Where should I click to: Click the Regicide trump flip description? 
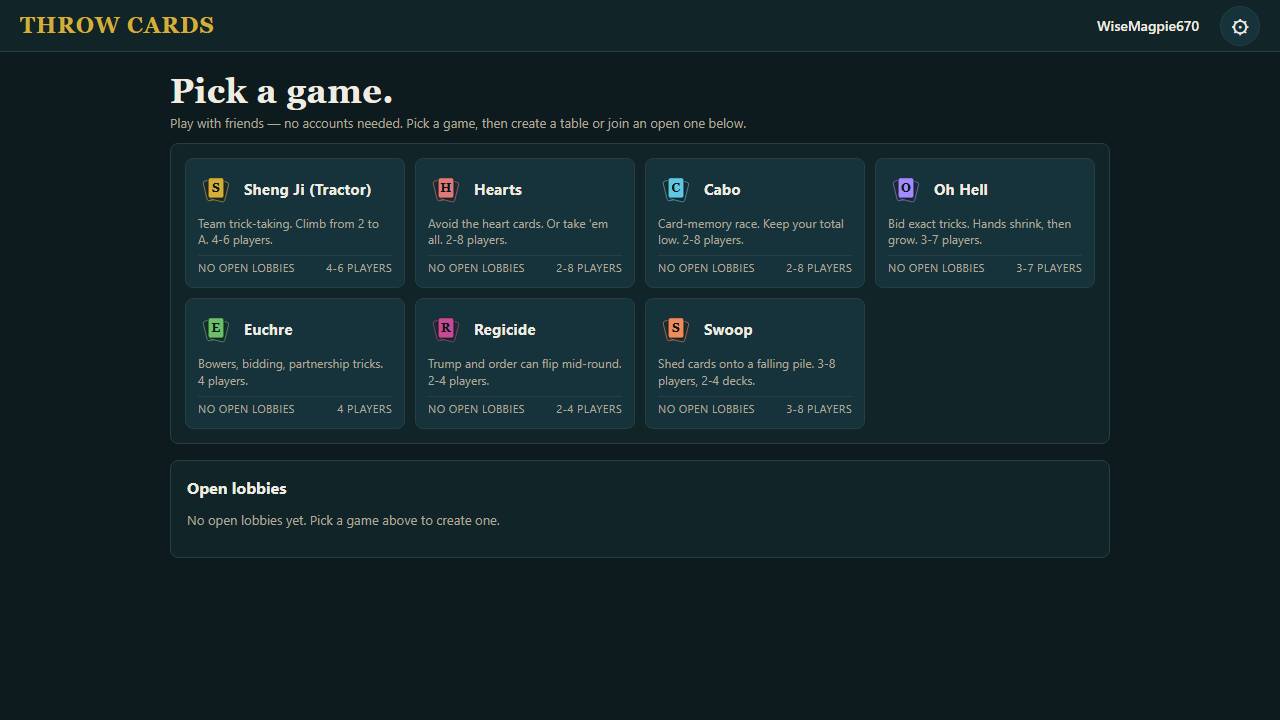(x=525, y=372)
